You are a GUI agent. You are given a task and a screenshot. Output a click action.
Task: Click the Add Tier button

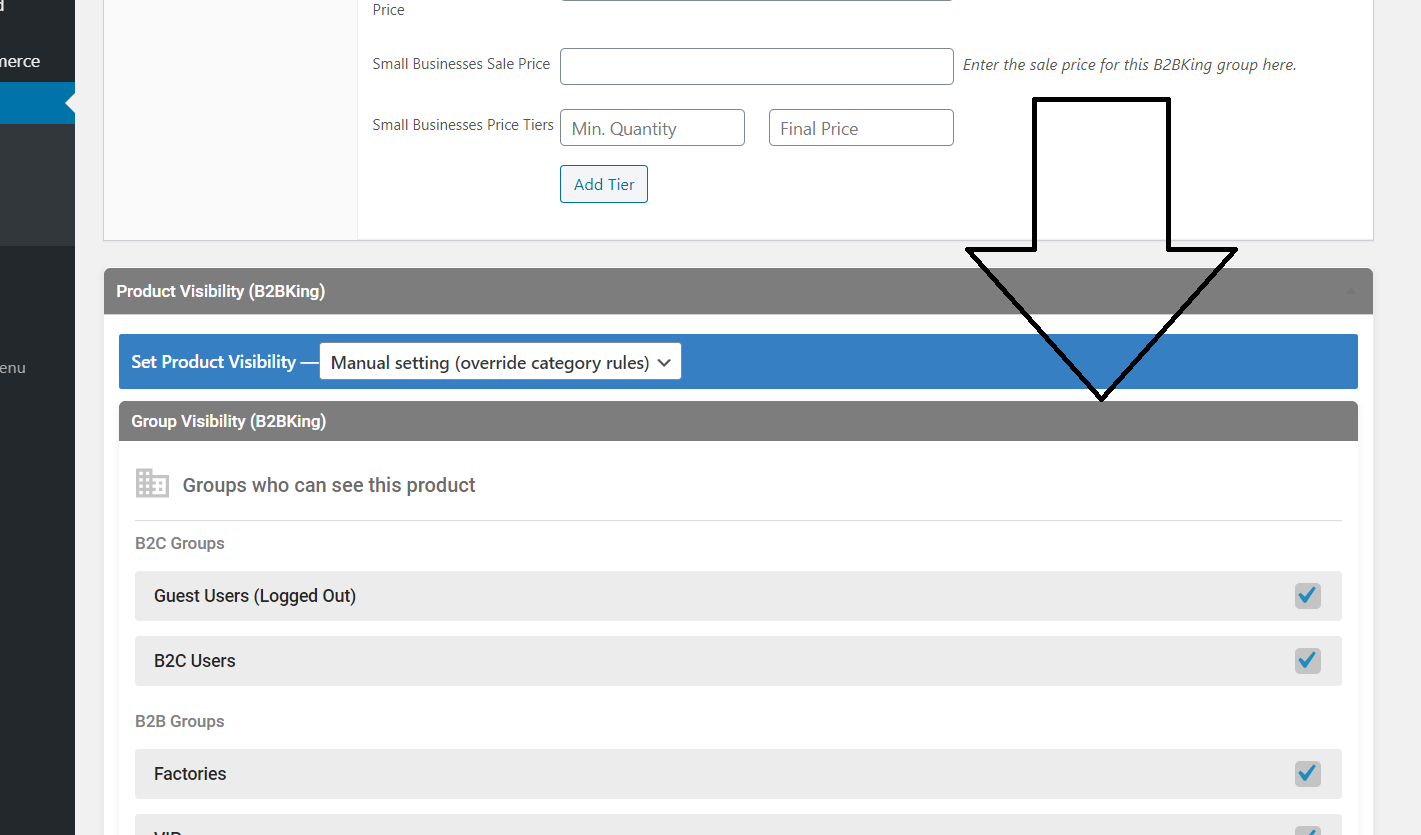604,184
